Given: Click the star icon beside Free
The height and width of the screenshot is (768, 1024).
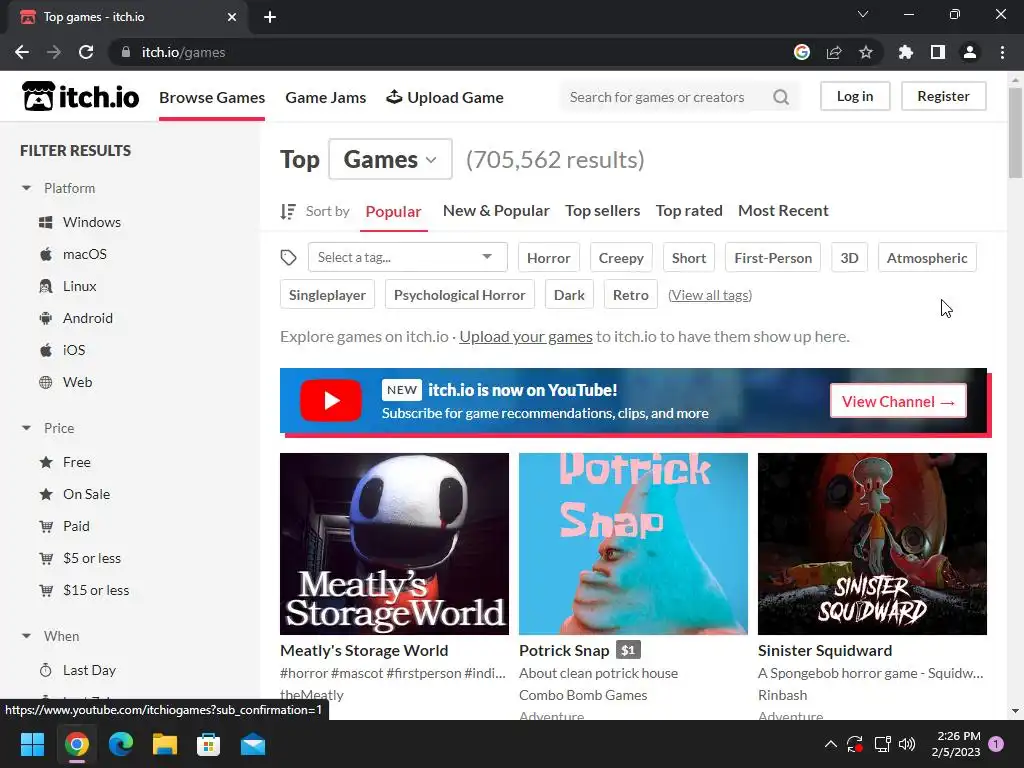Looking at the screenshot, I should [46, 462].
